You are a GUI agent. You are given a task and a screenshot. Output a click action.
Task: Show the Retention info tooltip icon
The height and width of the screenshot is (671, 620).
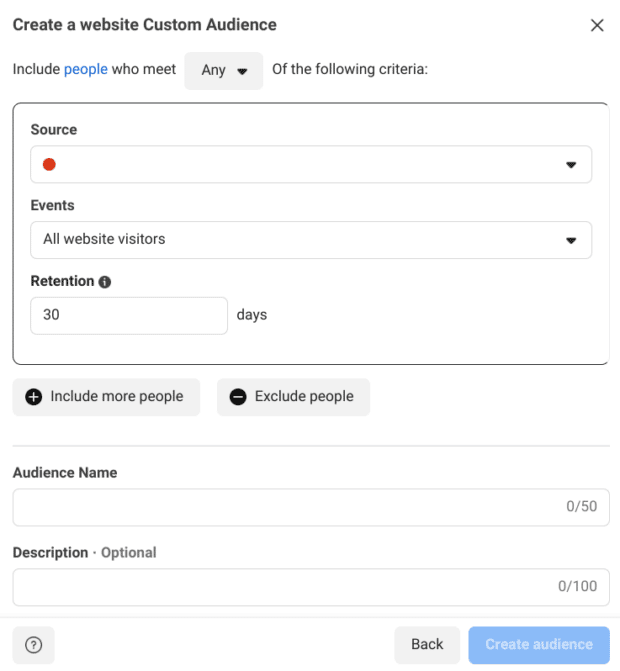tap(105, 282)
